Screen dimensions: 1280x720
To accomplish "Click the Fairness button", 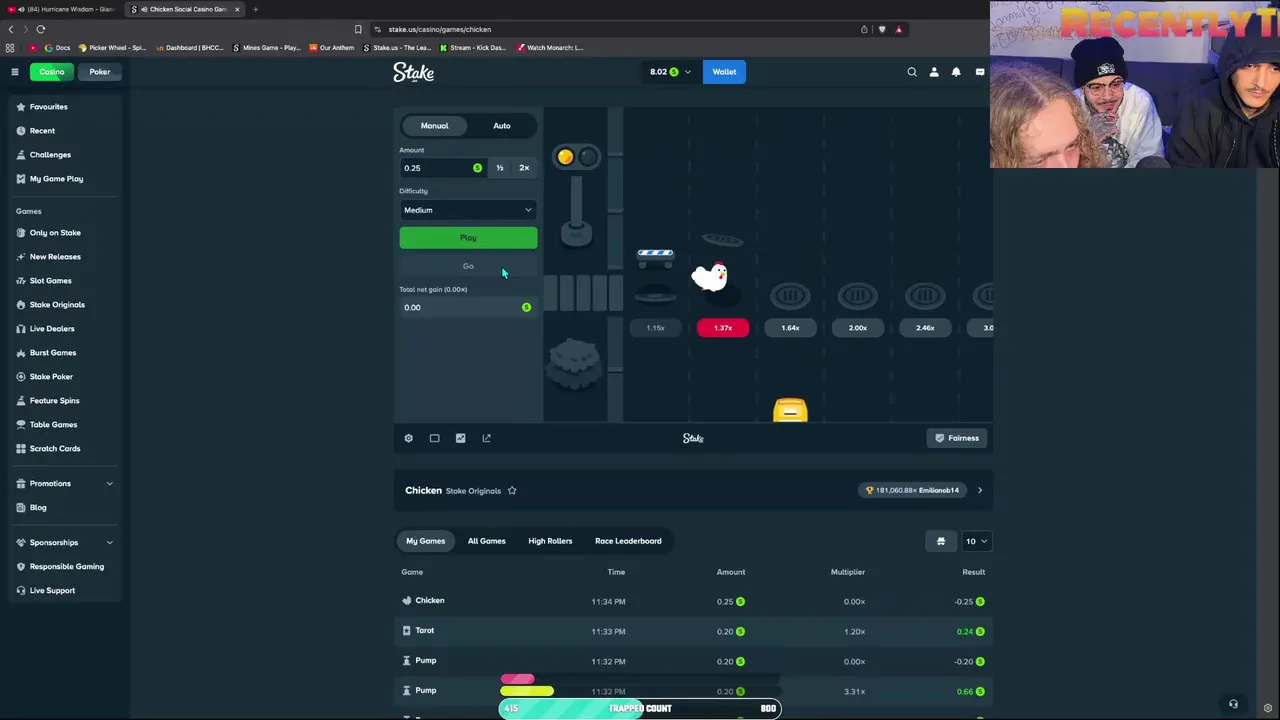I will coord(957,438).
